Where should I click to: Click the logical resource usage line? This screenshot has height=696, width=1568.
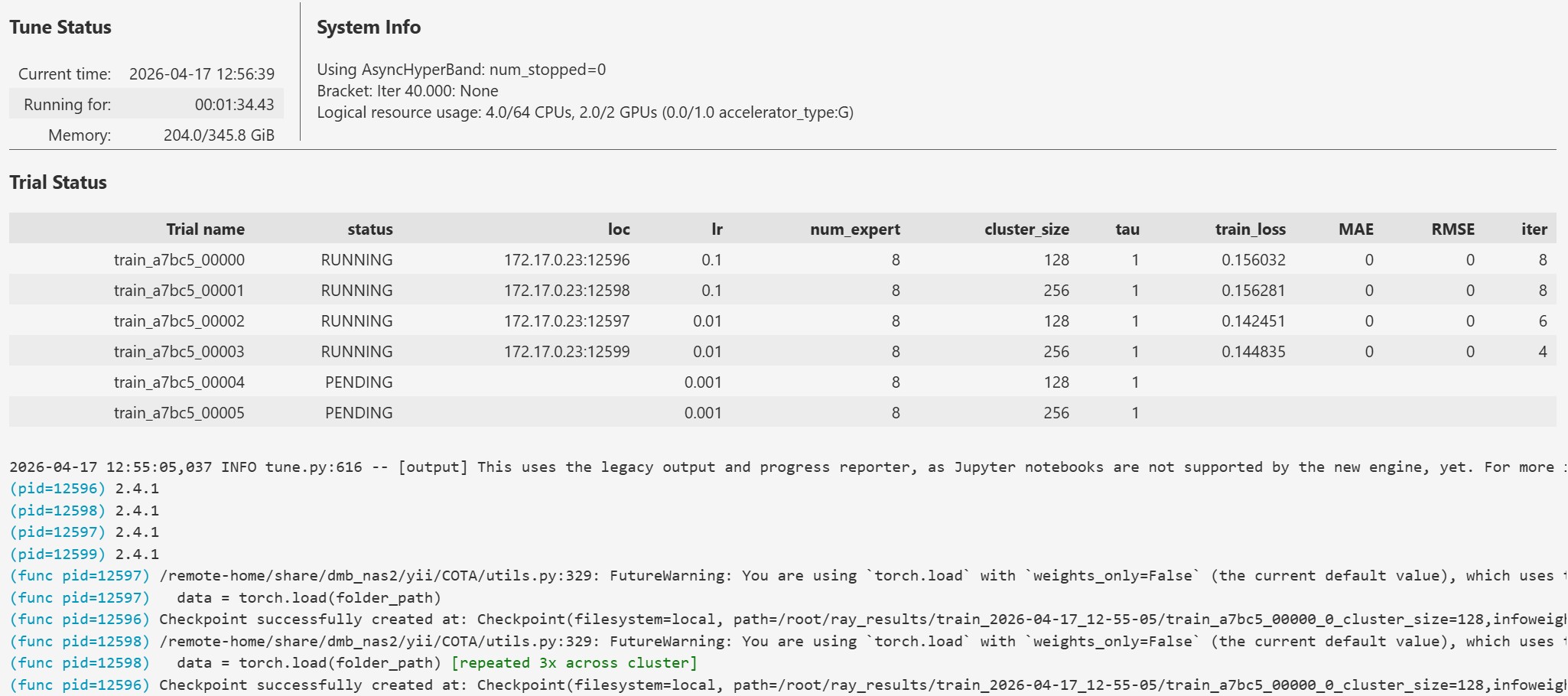tap(585, 112)
